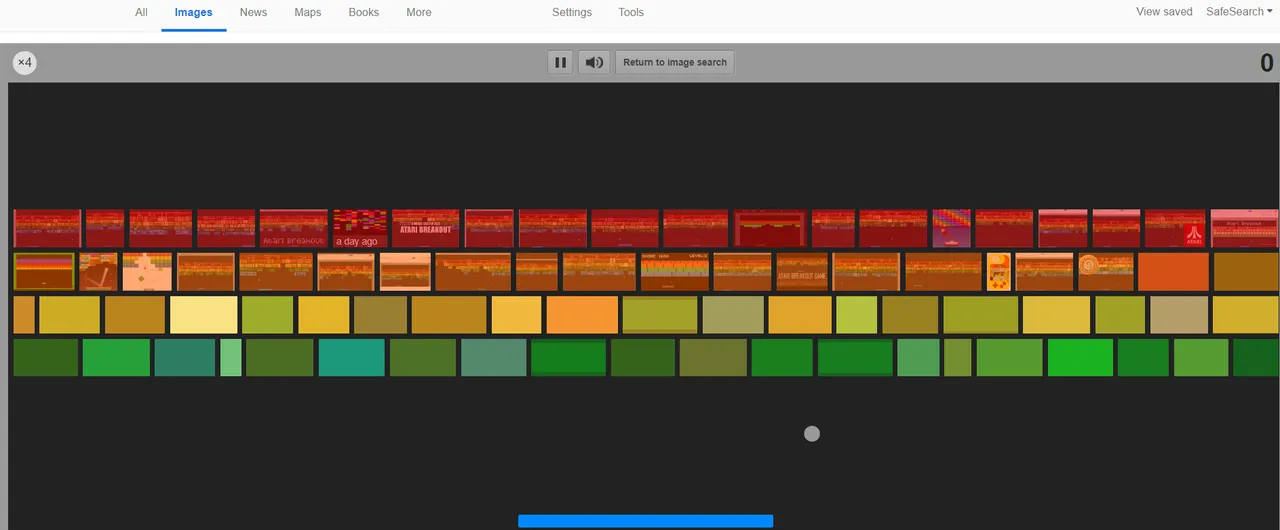
Task: Click the tan beige brick in yellow row
Action: coord(1179,315)
